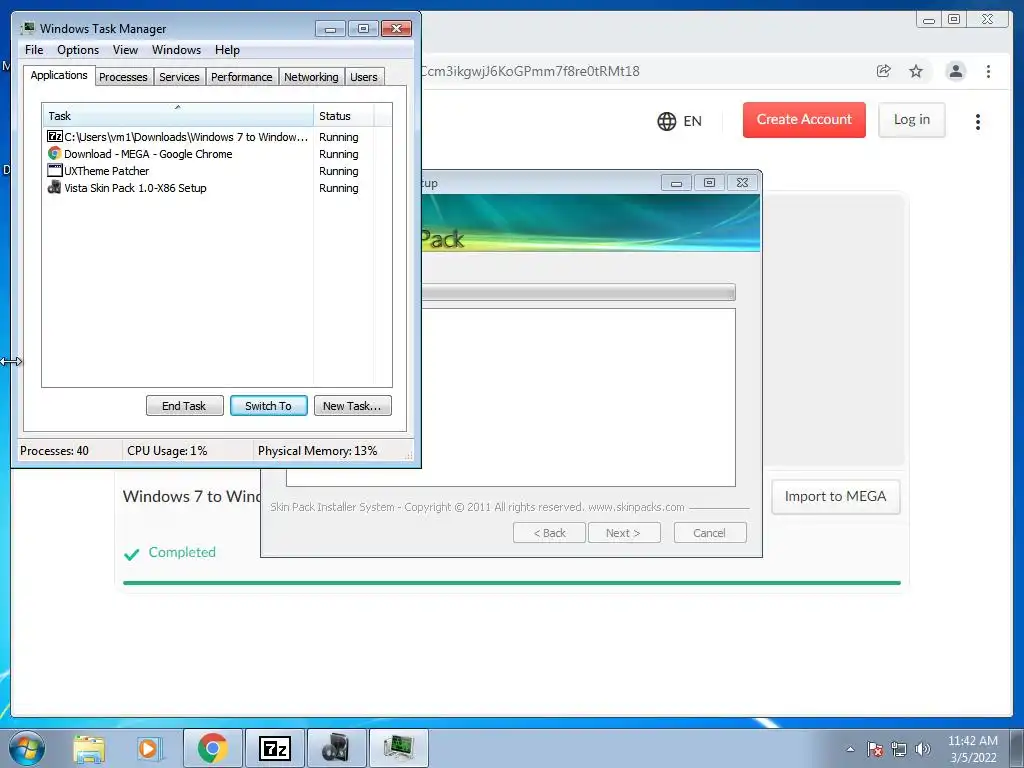1024x768 pixels.
Task: Open the Windows Start menu
Action: pyautogui.click(x=27, y=748)
